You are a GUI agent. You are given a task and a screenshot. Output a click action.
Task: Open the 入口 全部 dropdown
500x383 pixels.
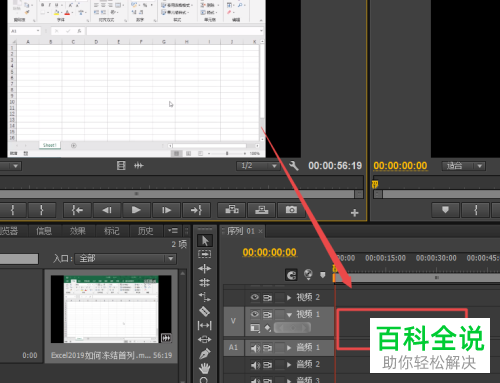126,259
